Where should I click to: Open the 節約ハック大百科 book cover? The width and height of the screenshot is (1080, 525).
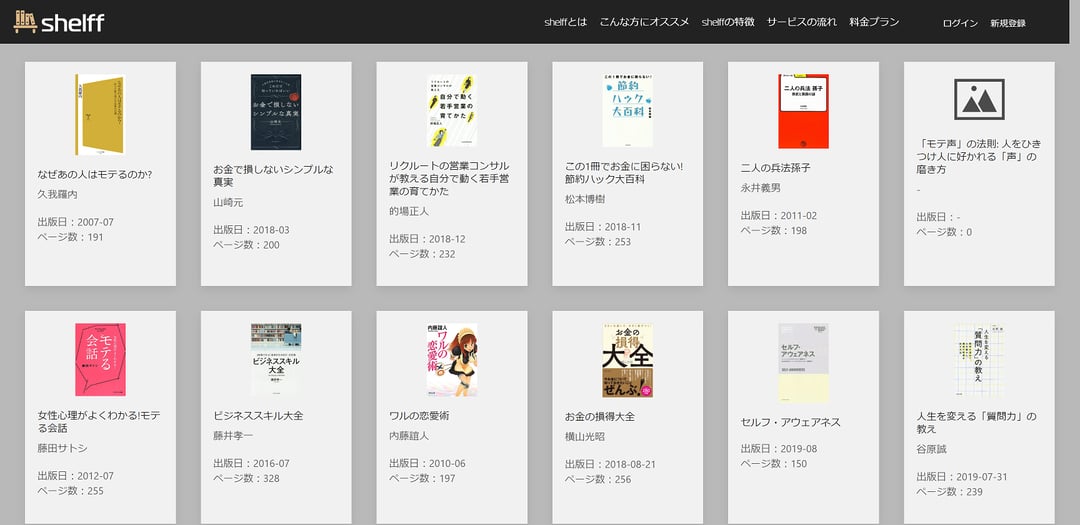pos(627,111)
